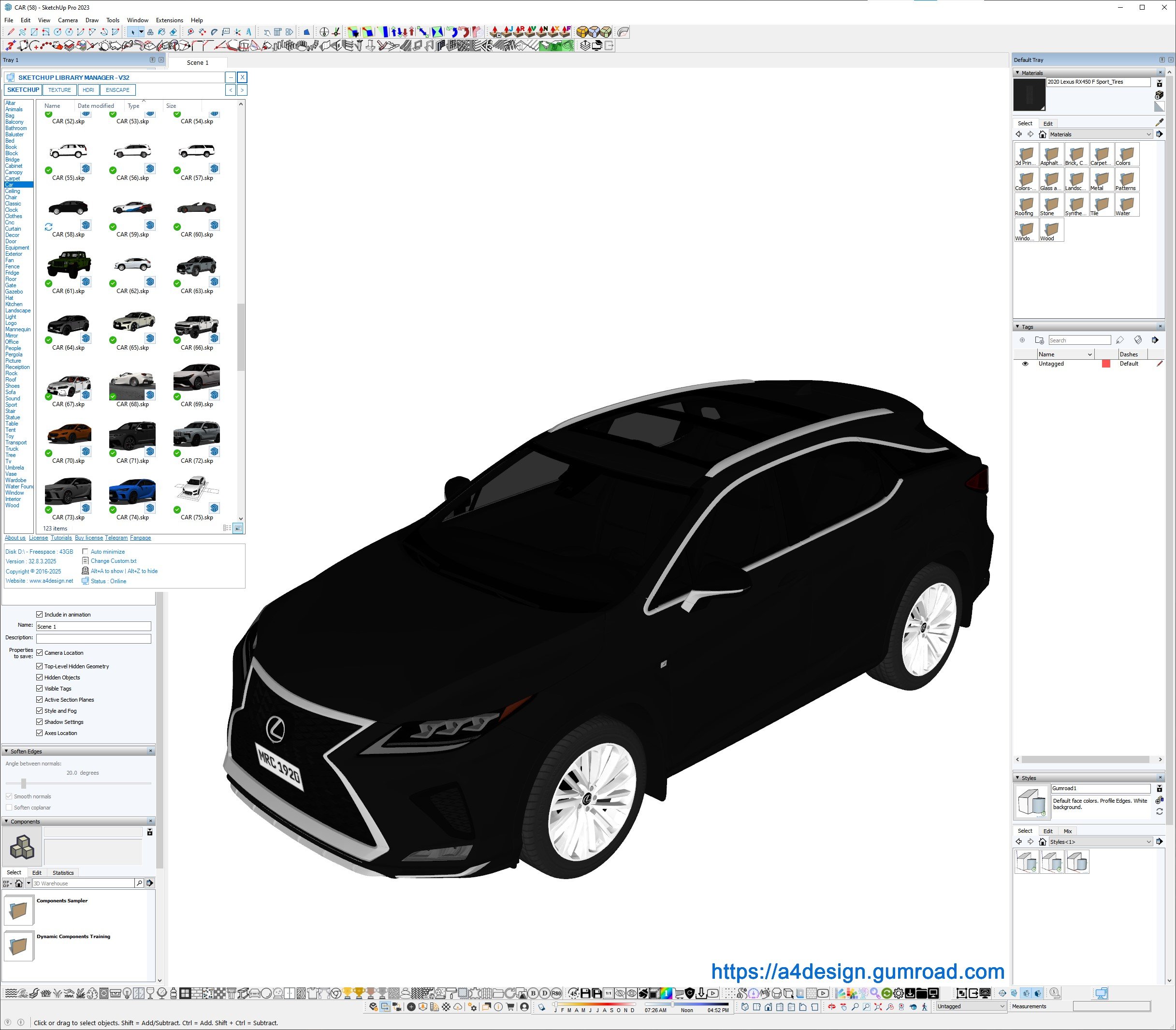Click the Add Tag plus icon
Screen dimensions: 1176x1030
click(1022, 340)
